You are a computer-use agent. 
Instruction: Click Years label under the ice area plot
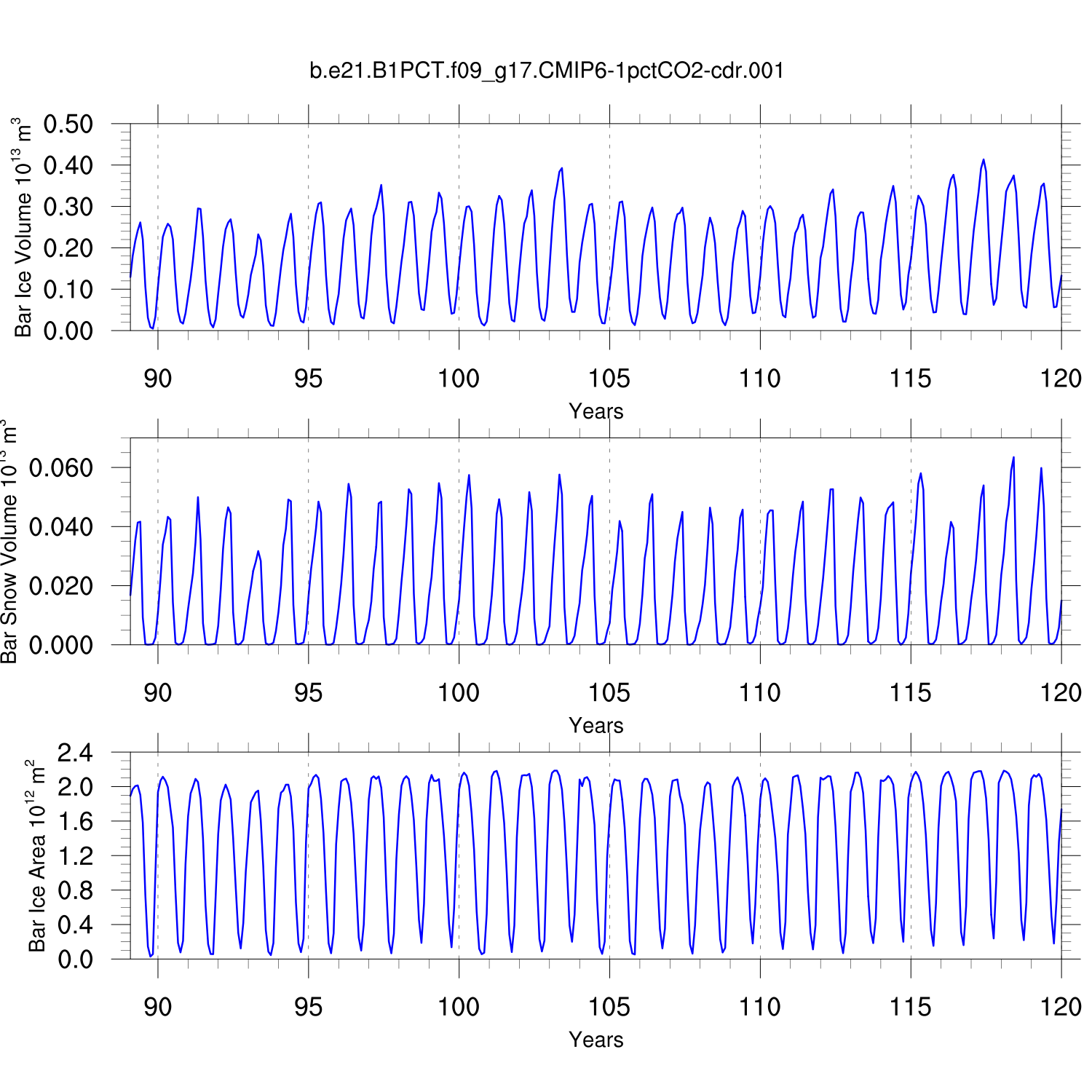[596, 1040]
